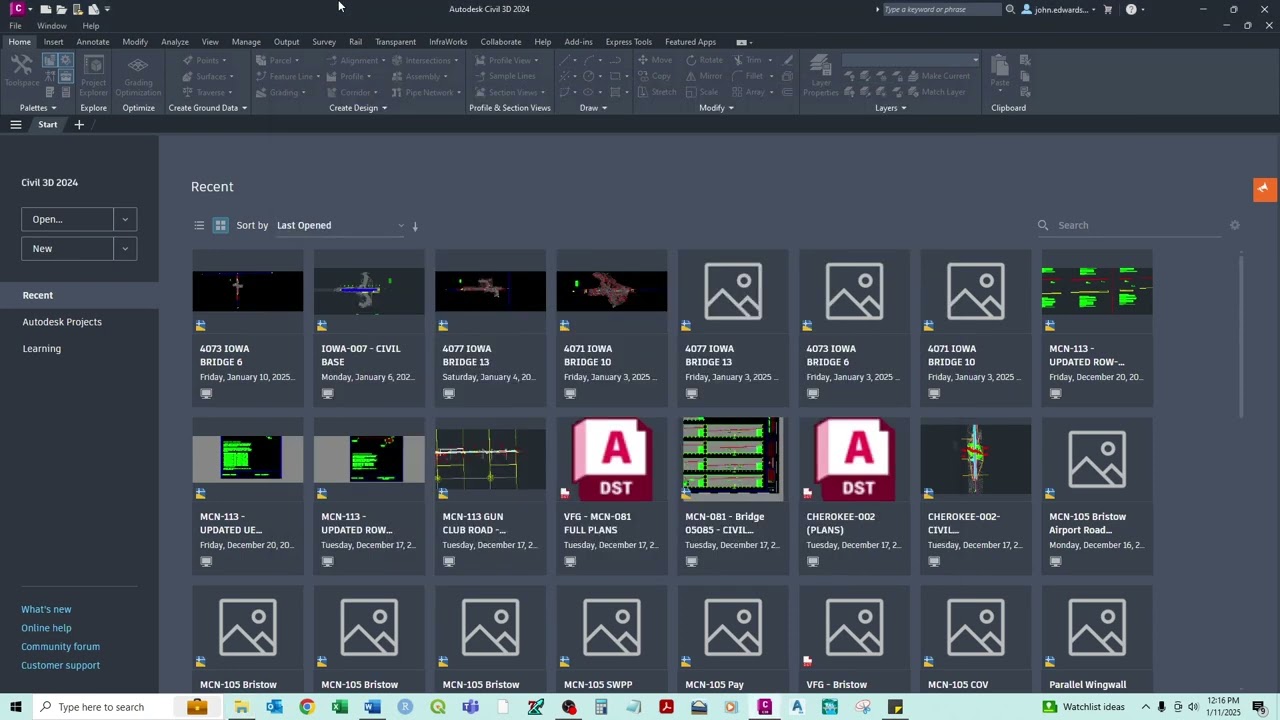This screenshot has width=1280, height=720.
Task: Open the Toolspace palette
Action: coord(21,70)
